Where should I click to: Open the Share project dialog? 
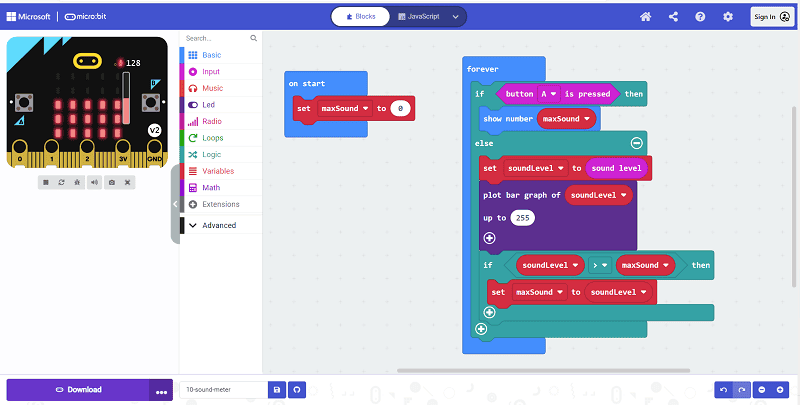click(x=673, y=17)
